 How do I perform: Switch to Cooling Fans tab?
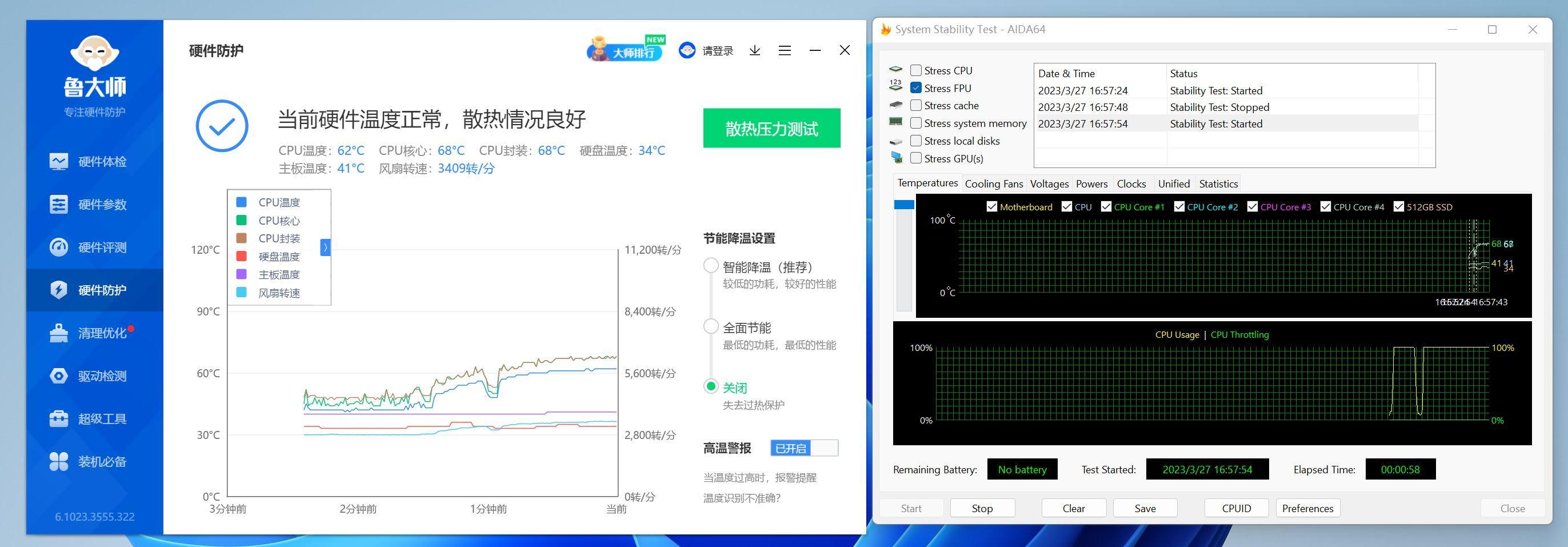[993, 183]
